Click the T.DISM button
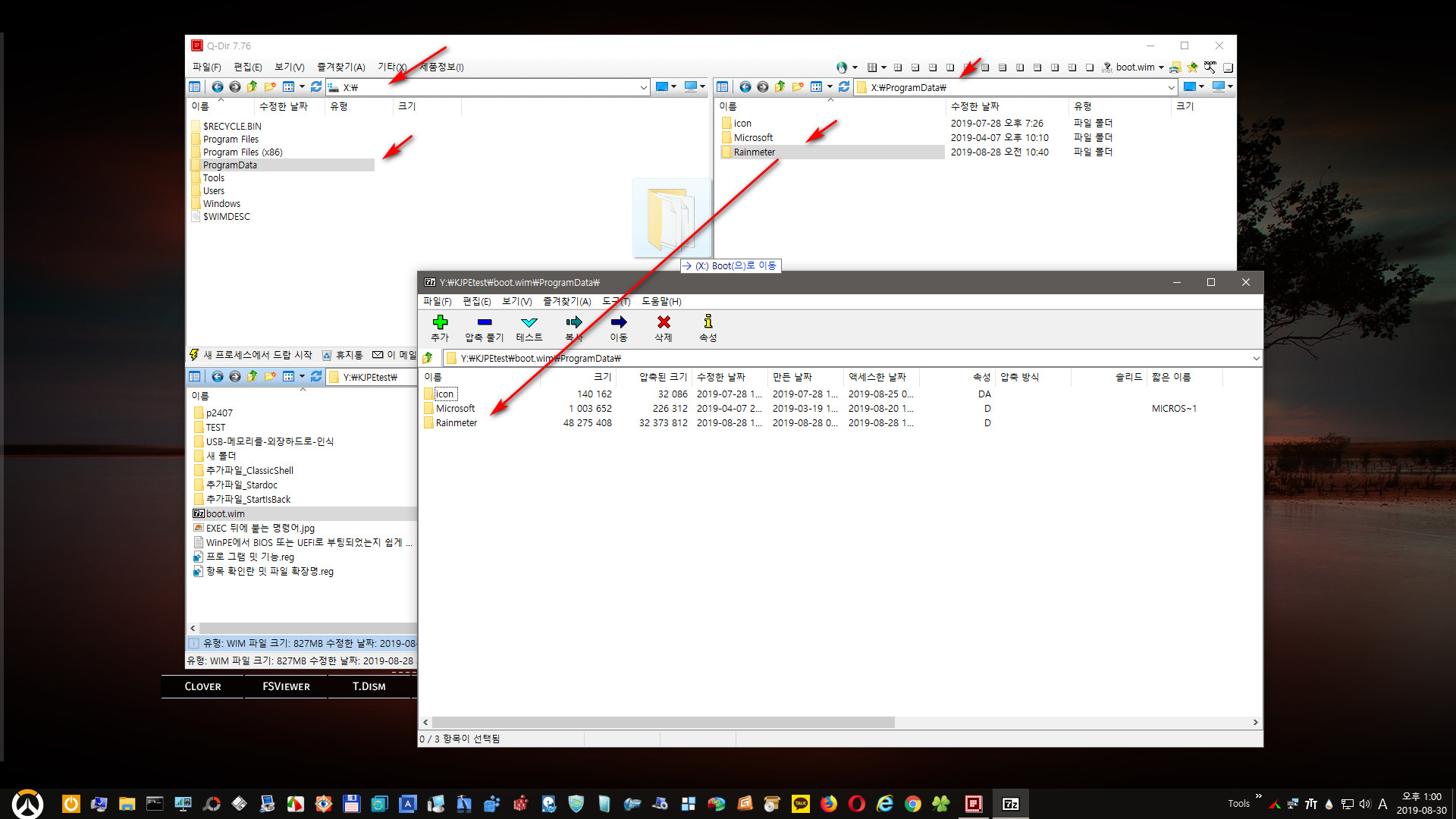 point(369,686)
